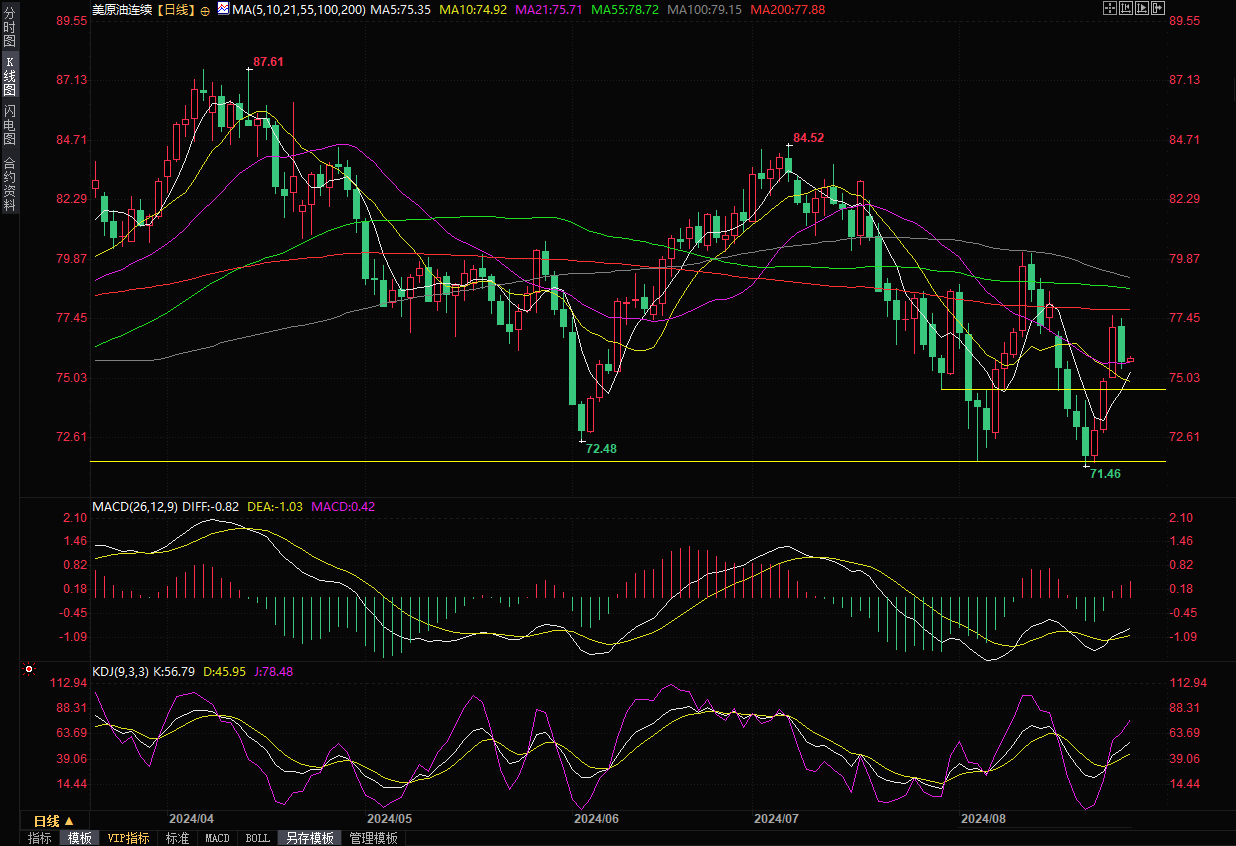Open 合约资料 in the left sidebar
Viewport: 1236px width, 846px height.
[9, 184]
